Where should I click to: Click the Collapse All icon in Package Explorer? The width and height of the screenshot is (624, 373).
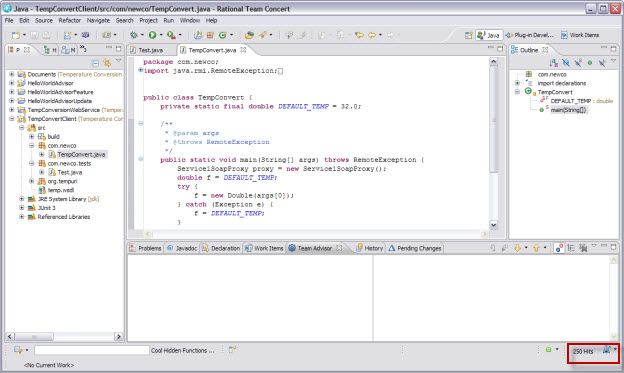point(96,62)
